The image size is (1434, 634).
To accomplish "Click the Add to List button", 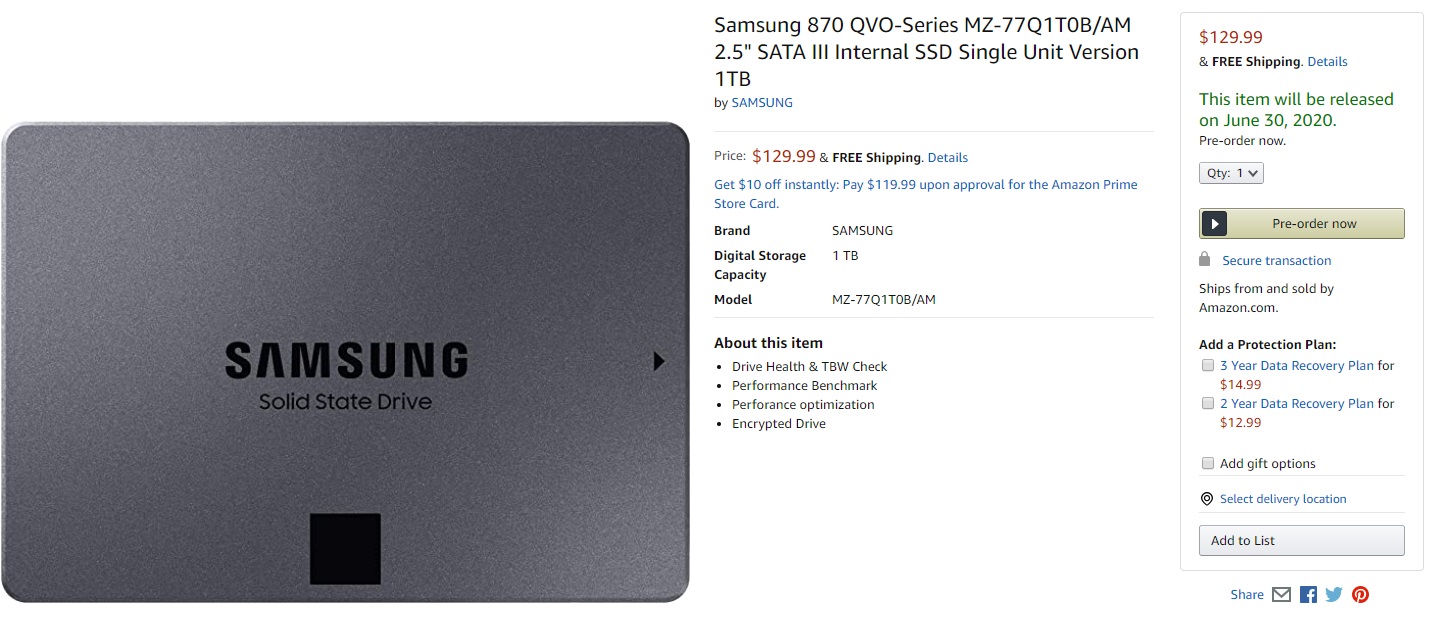I will (x=1302, y=541).
